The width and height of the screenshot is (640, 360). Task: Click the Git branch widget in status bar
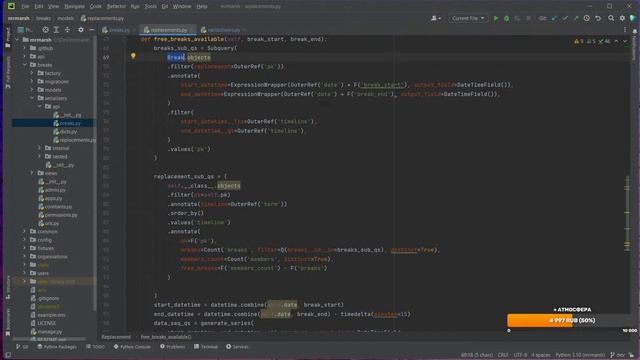[x=618, y=355]
